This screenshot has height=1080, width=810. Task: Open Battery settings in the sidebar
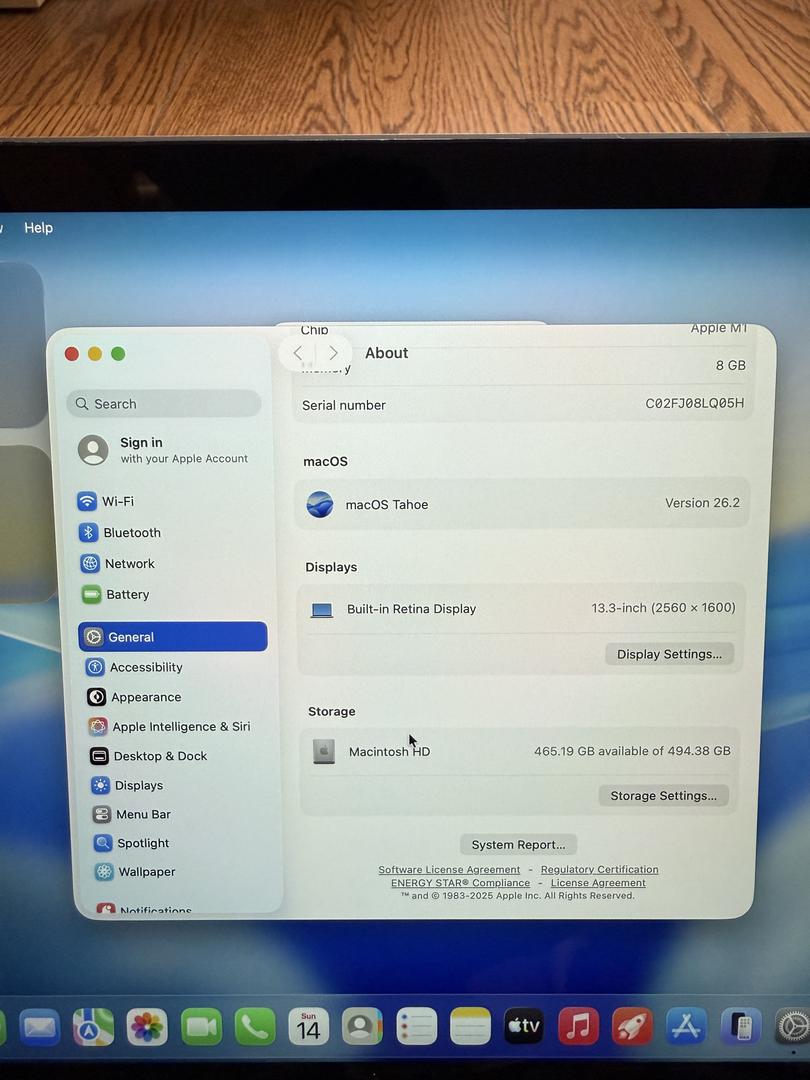tap(126, 594)
